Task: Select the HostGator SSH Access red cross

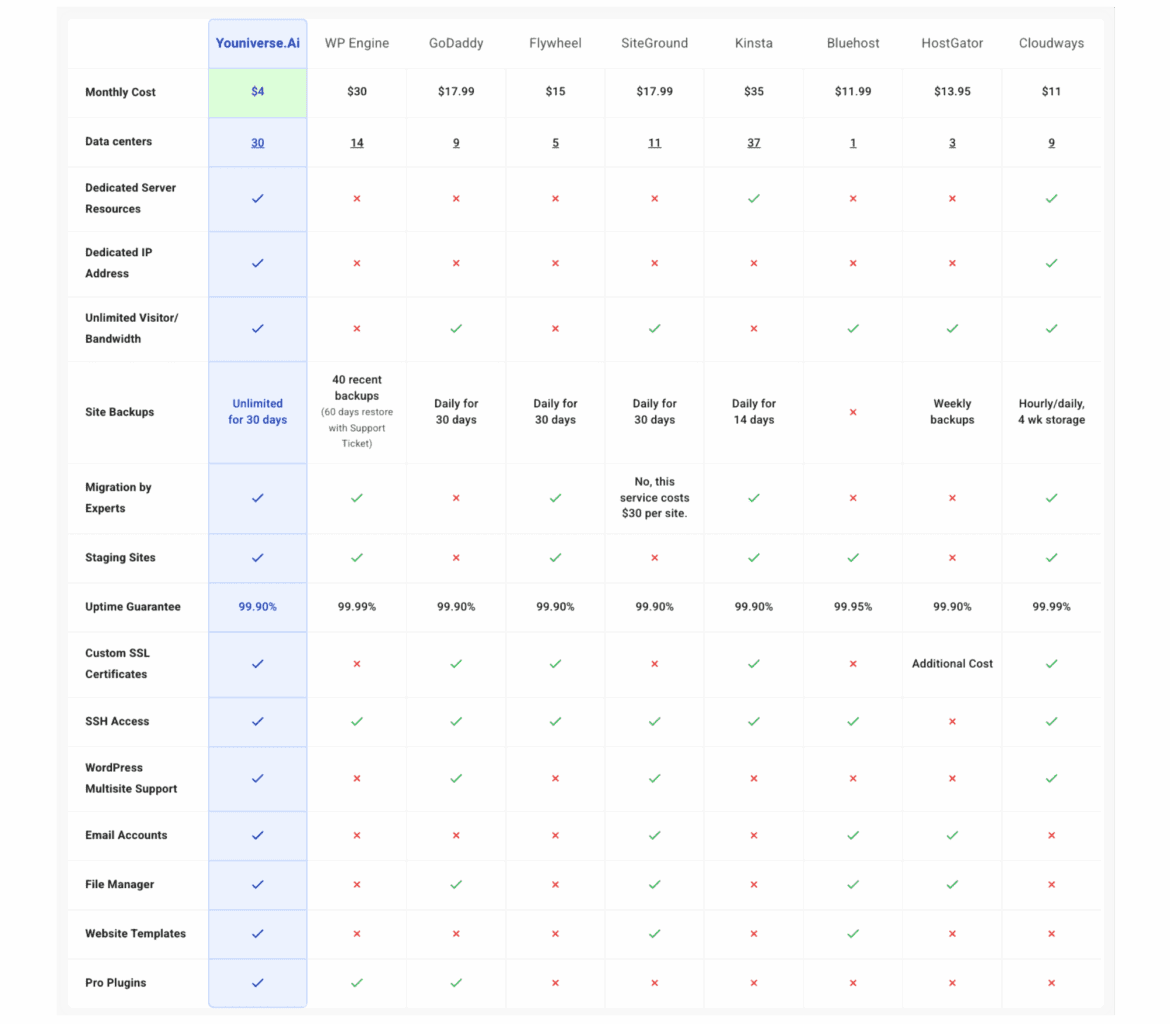Action: (952, 721)
